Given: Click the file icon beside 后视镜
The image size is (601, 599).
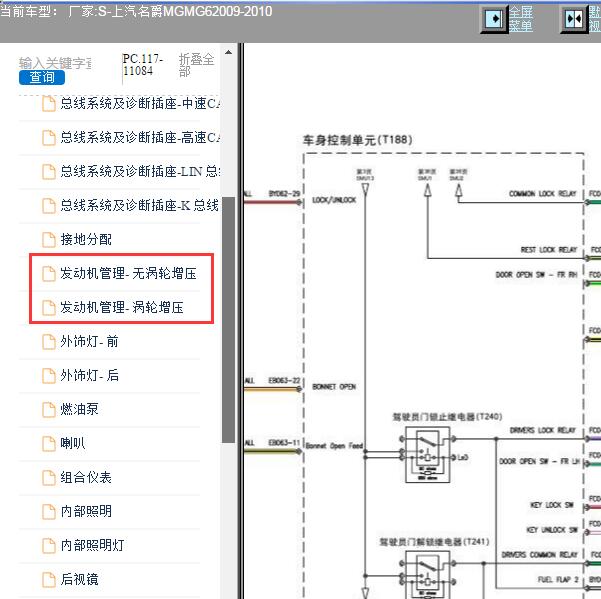Looking at the screenshot, I should click(x=49, y=579).
